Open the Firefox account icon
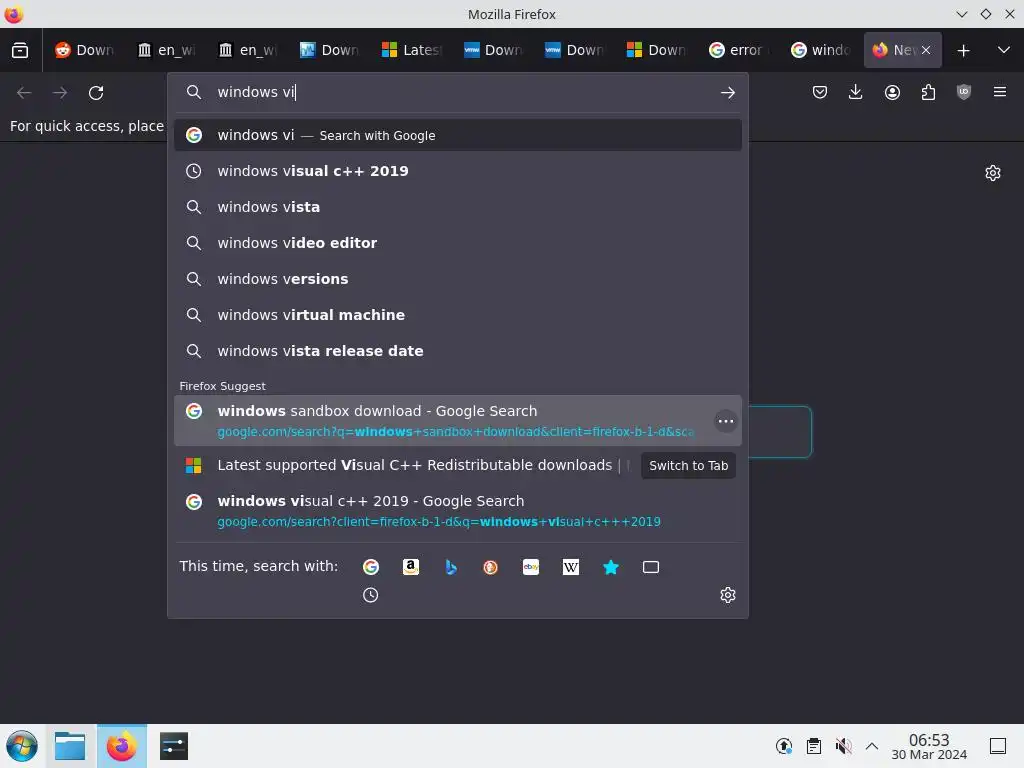 point(892,92)
